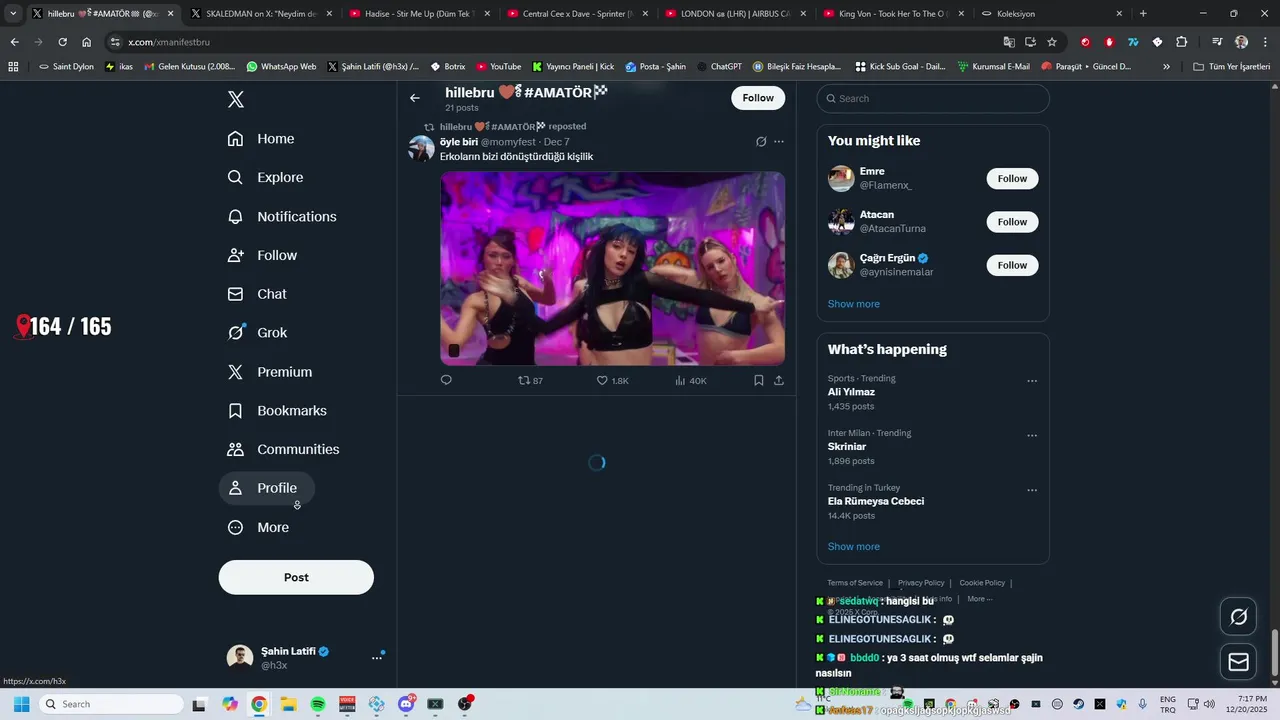Open the Follow sidebar item
Viewport: 1280px width, 720px height.
pos(262,256)
